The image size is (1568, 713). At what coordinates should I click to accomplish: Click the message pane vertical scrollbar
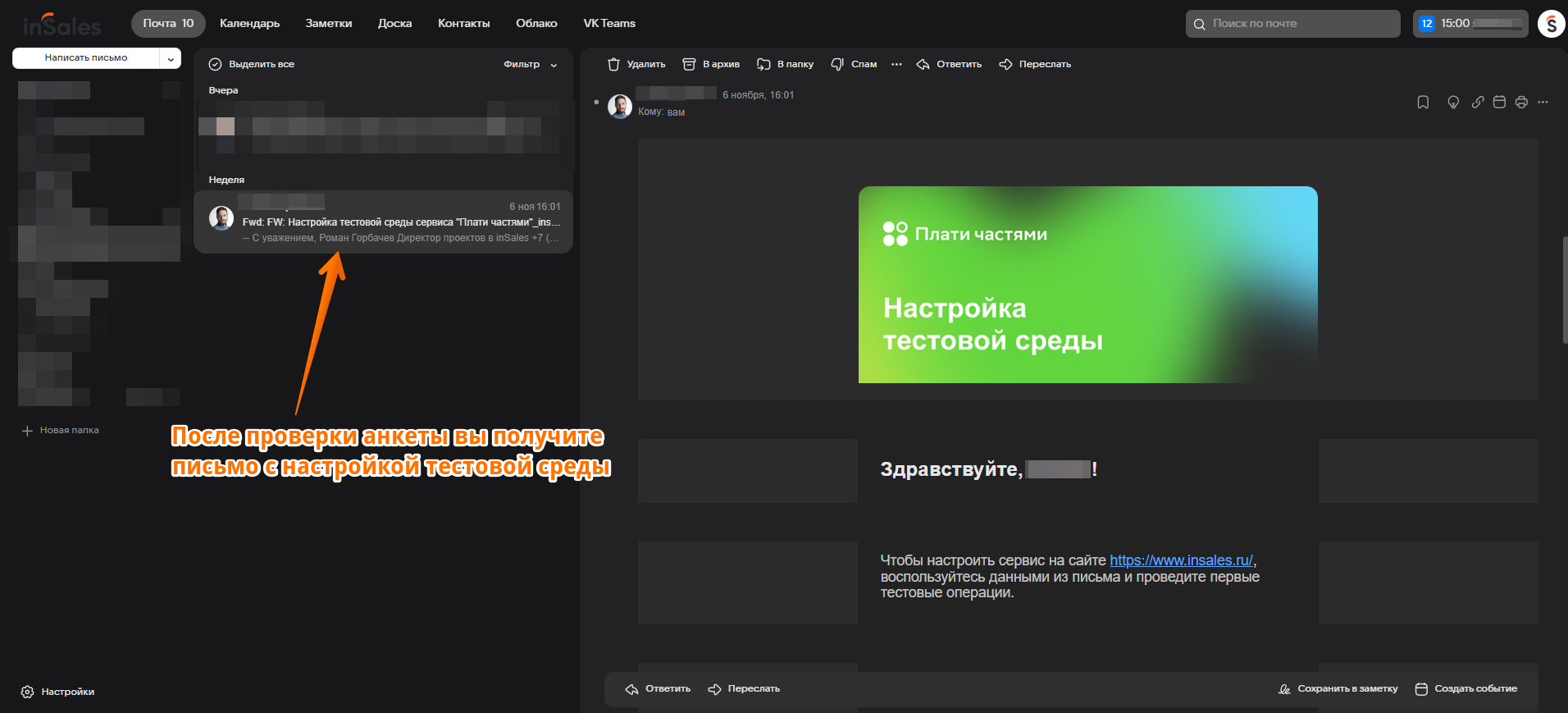1565,290
